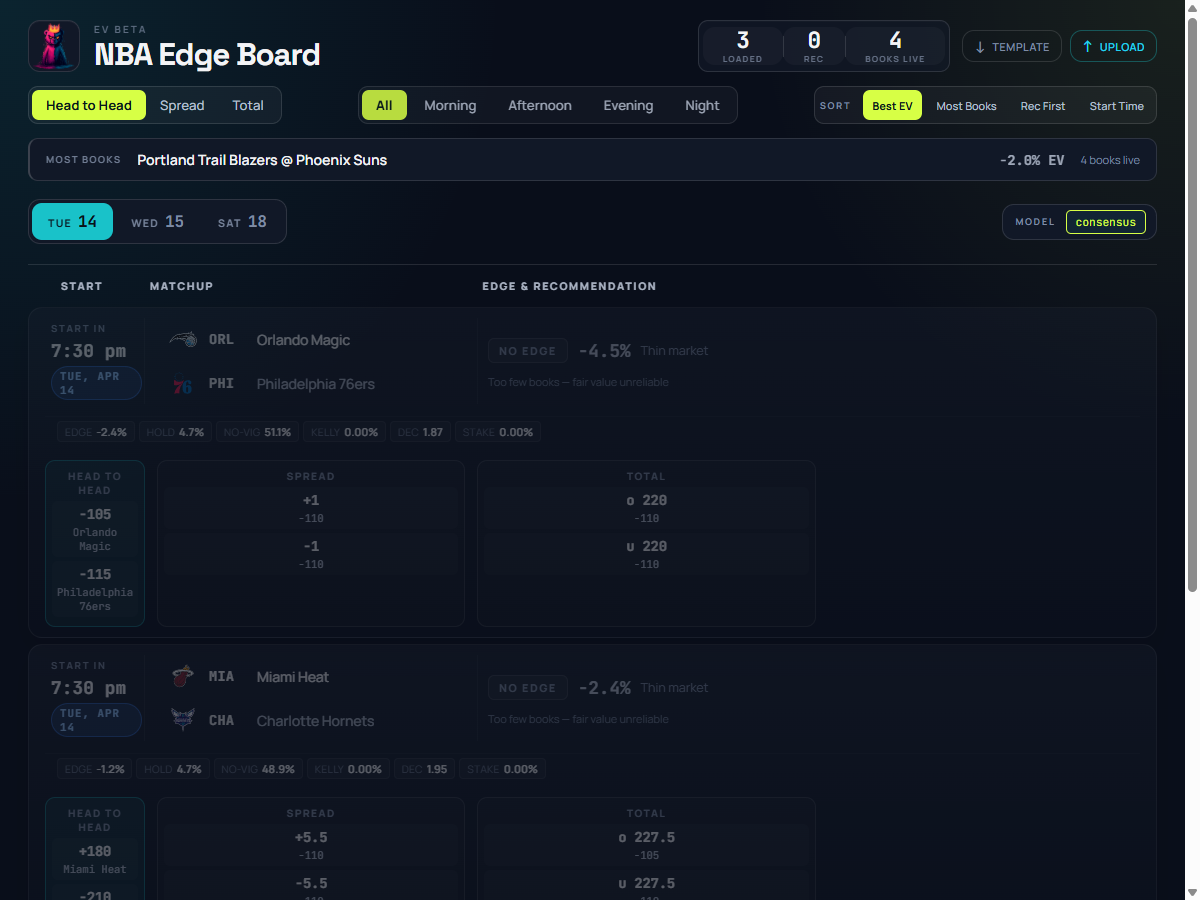Click the EDGE -1.2% chip
The image size is (1200, 900).
click(95, 769)
